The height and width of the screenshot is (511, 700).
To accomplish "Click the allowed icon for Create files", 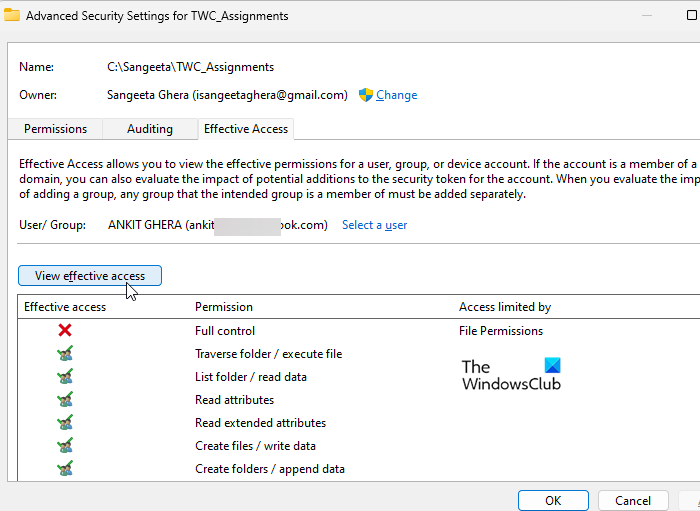I will click(x=65, y=446).
